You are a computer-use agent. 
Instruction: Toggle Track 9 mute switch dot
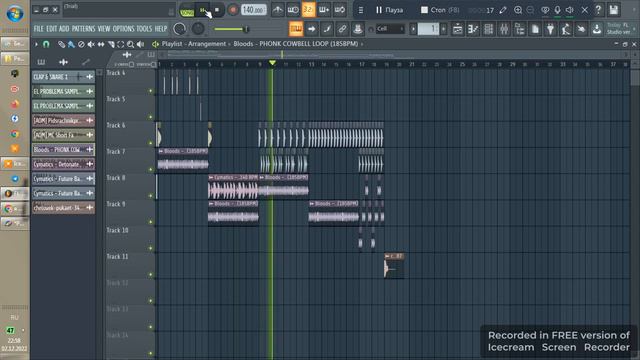151,222
